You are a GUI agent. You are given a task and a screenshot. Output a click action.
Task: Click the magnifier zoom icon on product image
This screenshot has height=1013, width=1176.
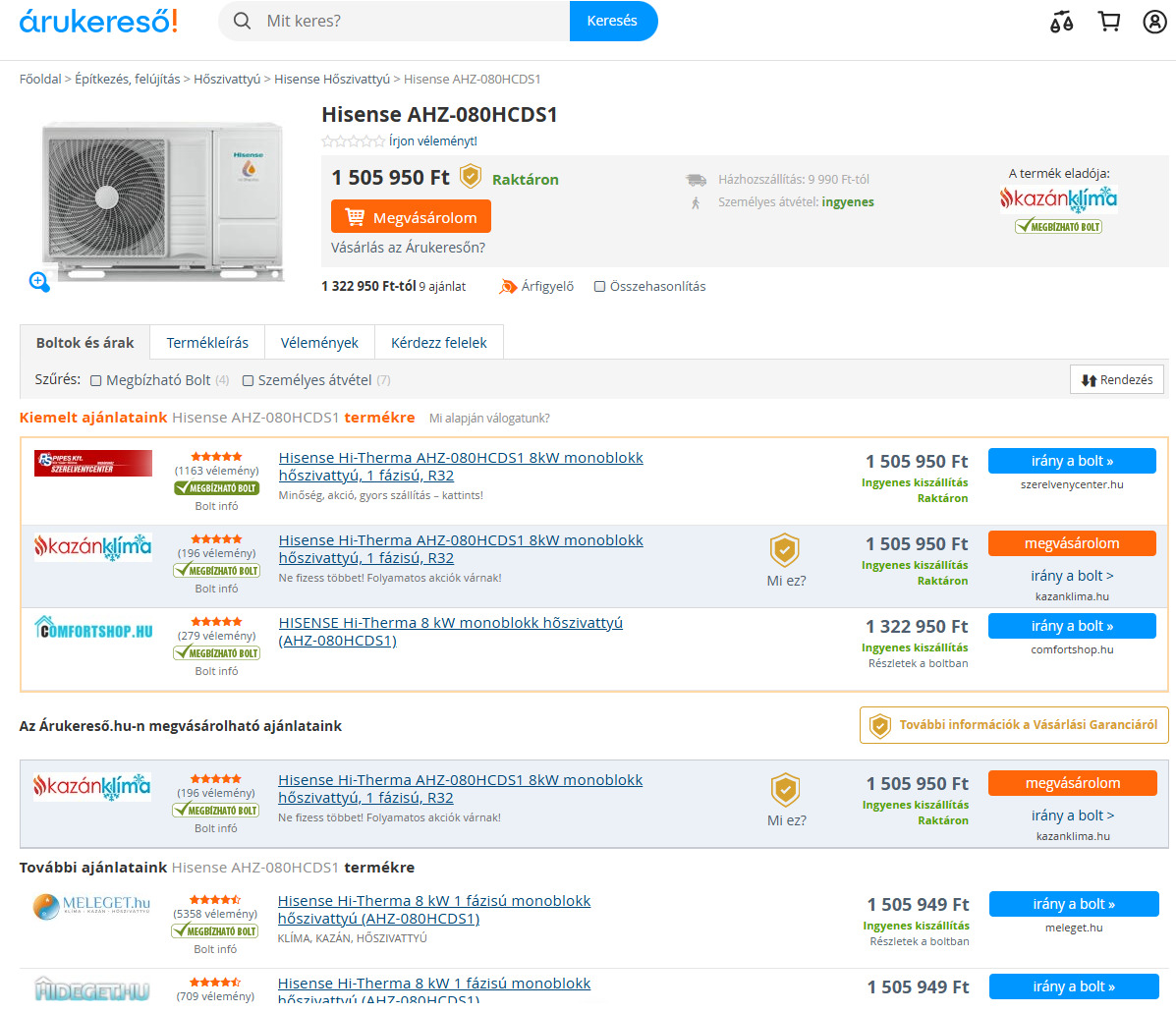coord(39,282)
